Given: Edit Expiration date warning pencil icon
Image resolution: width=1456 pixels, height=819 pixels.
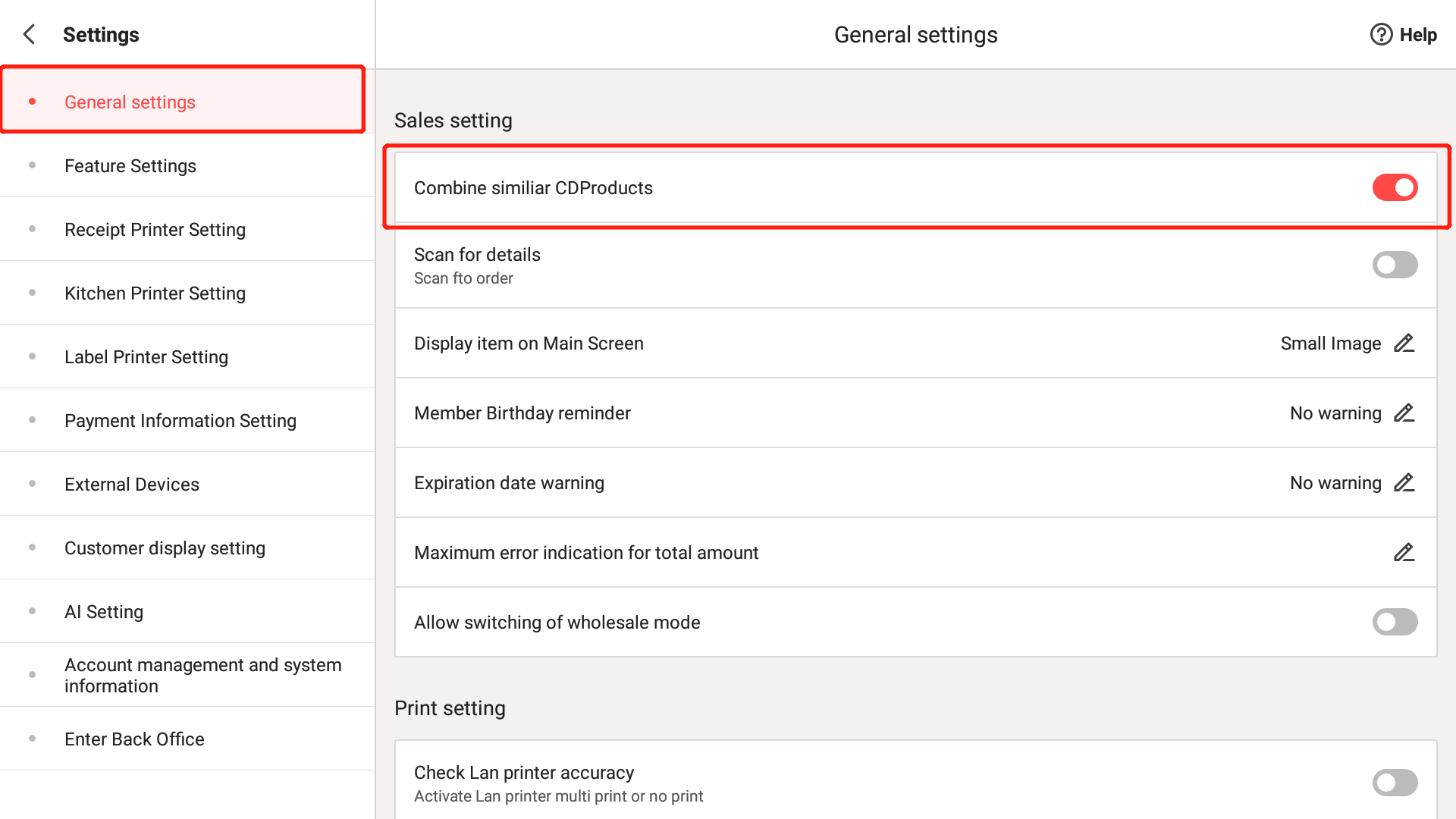Looking at the screenshot, I should tap(1404, 483).
